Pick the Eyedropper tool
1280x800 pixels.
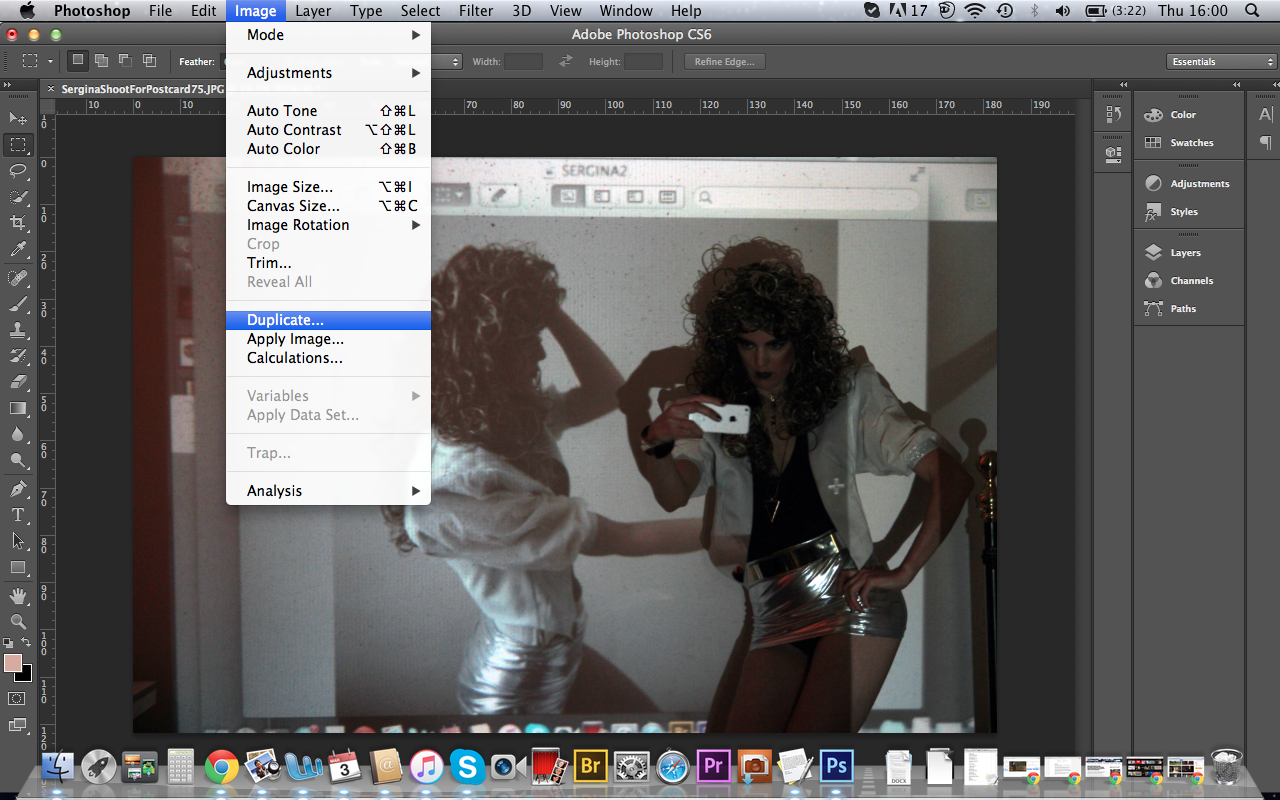tap(18, 250)
